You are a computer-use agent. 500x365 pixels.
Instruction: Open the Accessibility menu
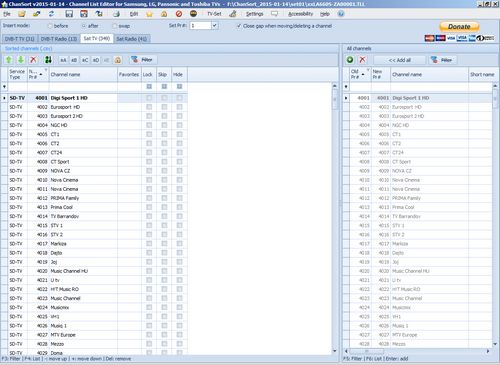(300, 14)
